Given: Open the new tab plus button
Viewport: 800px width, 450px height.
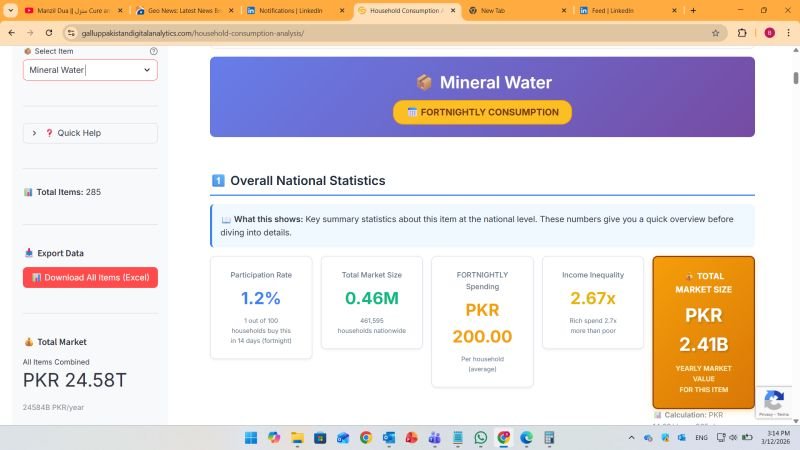Looking at the screenshot, I should coord(693,10).
